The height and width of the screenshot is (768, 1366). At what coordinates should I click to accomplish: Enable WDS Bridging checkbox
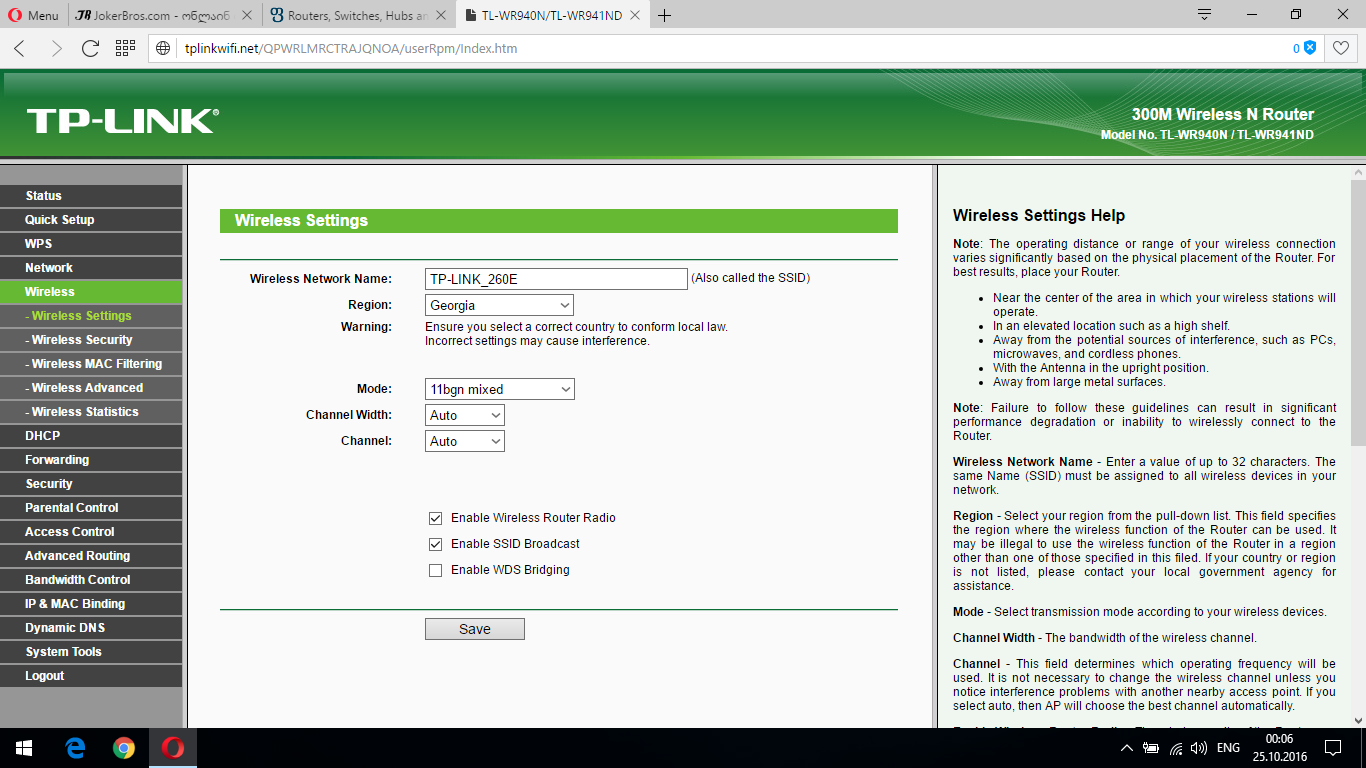[435, 570]
